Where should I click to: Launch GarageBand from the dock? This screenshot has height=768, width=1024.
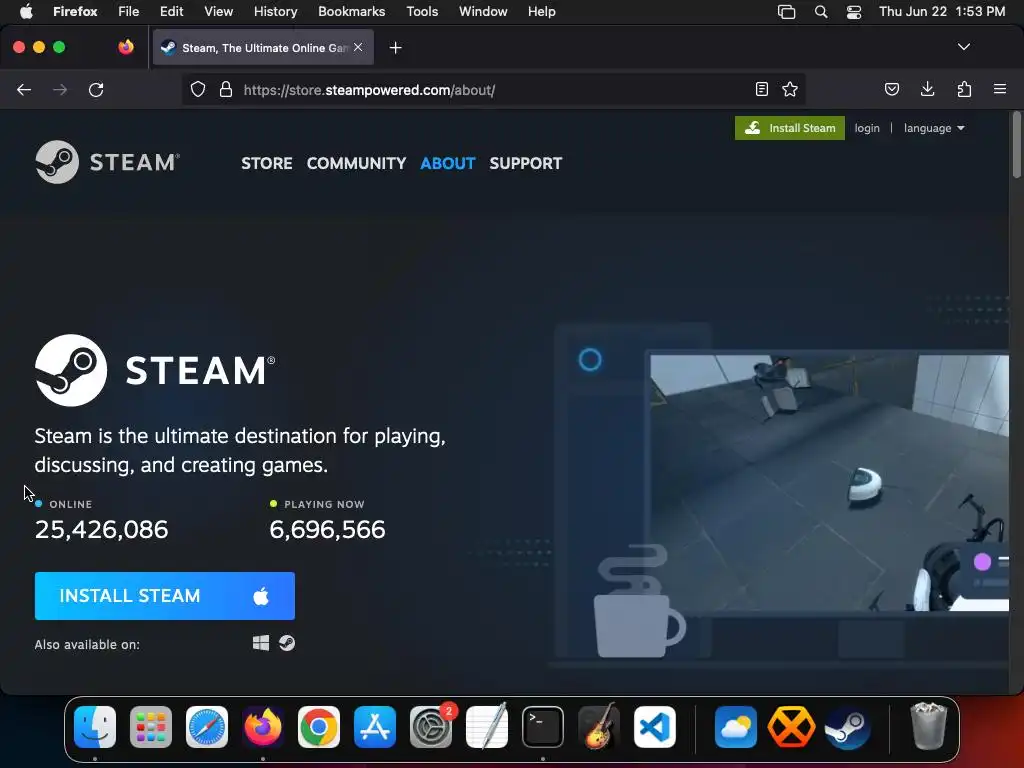point(599,727)
